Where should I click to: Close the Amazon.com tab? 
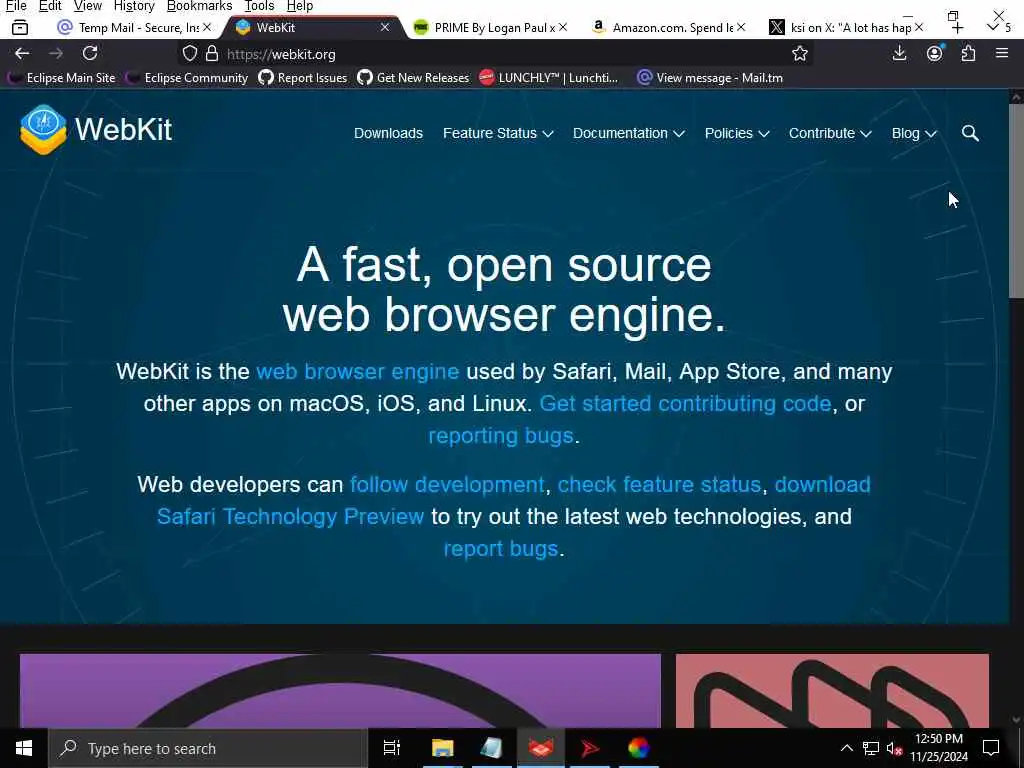741,27
